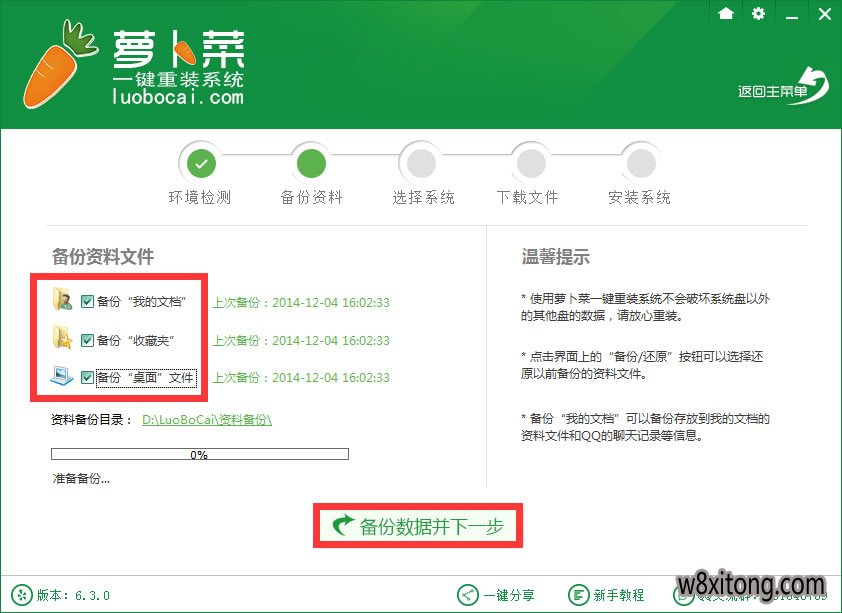The width and height of the screenshot is (842, 613).
Task: Click the home icon in the titlebar
Action: [728, 14]
